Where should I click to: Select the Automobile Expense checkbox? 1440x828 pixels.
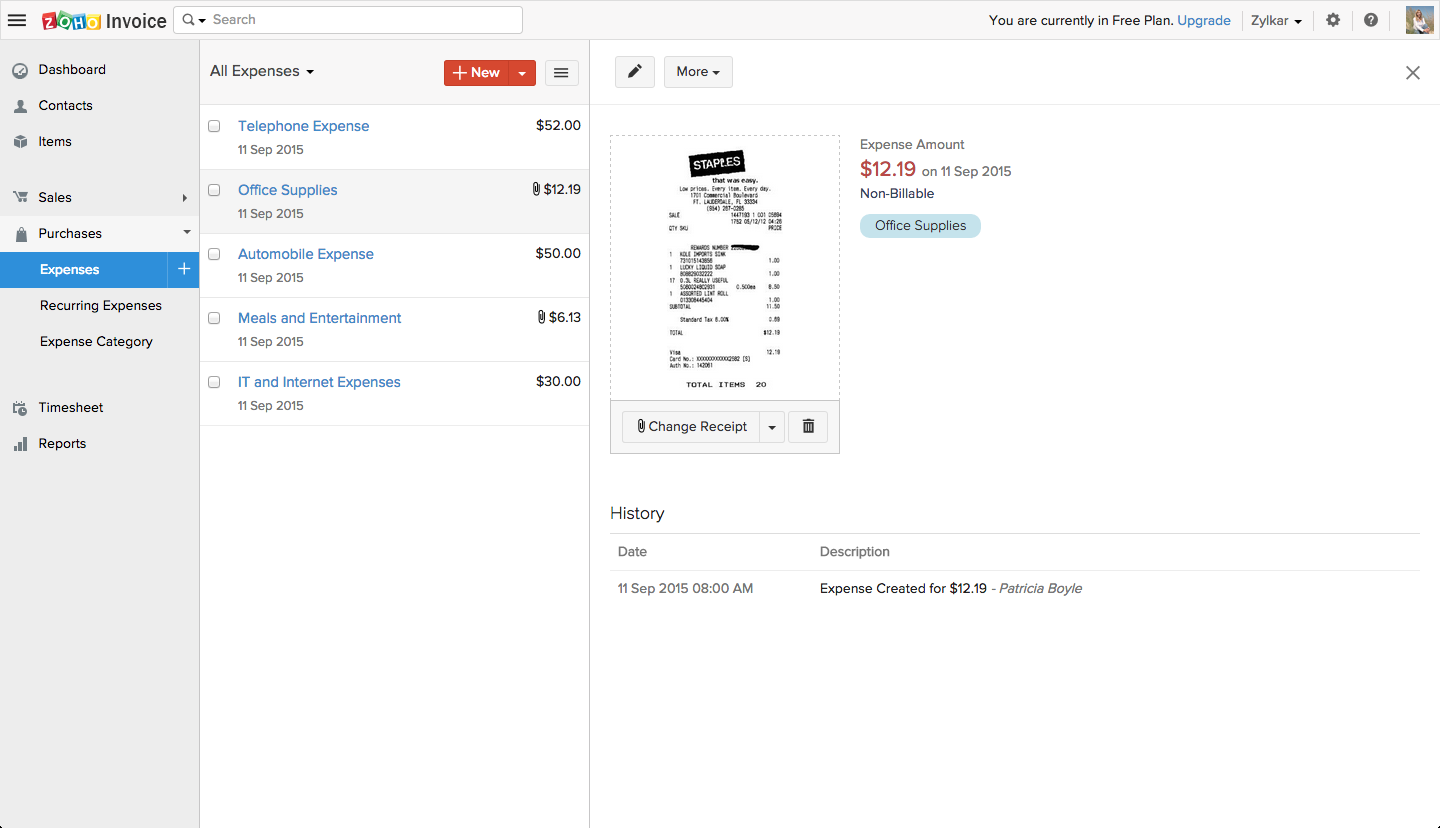pos(214,254)
